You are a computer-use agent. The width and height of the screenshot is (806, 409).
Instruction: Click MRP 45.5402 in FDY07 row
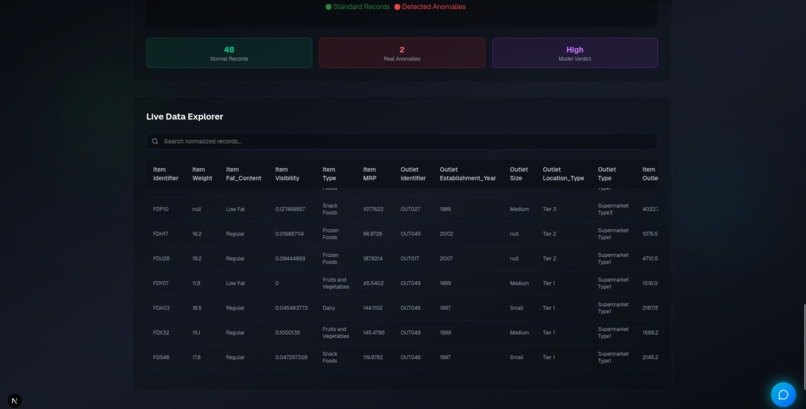[x=373, y=283]
